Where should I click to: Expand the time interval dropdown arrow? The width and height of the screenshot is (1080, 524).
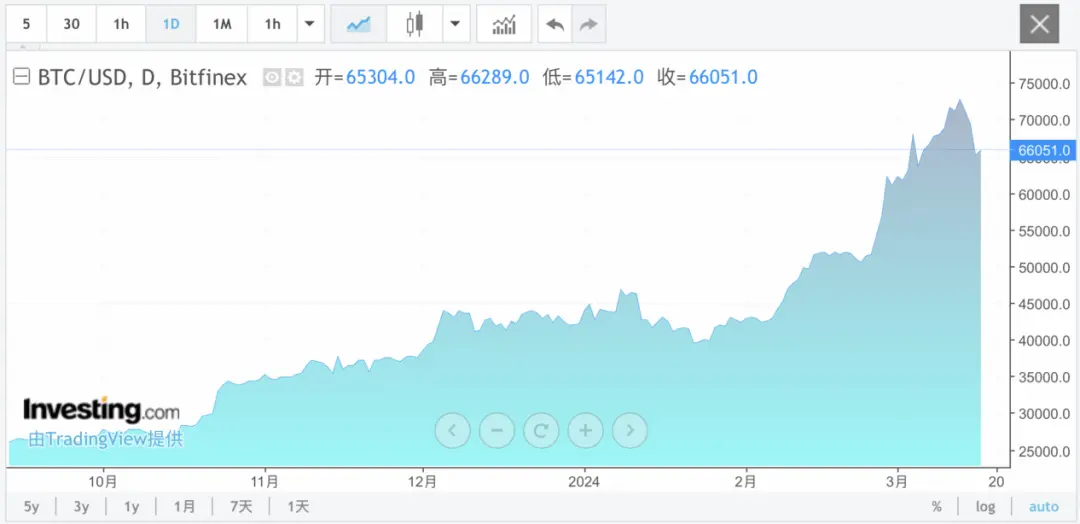point(309,24)
